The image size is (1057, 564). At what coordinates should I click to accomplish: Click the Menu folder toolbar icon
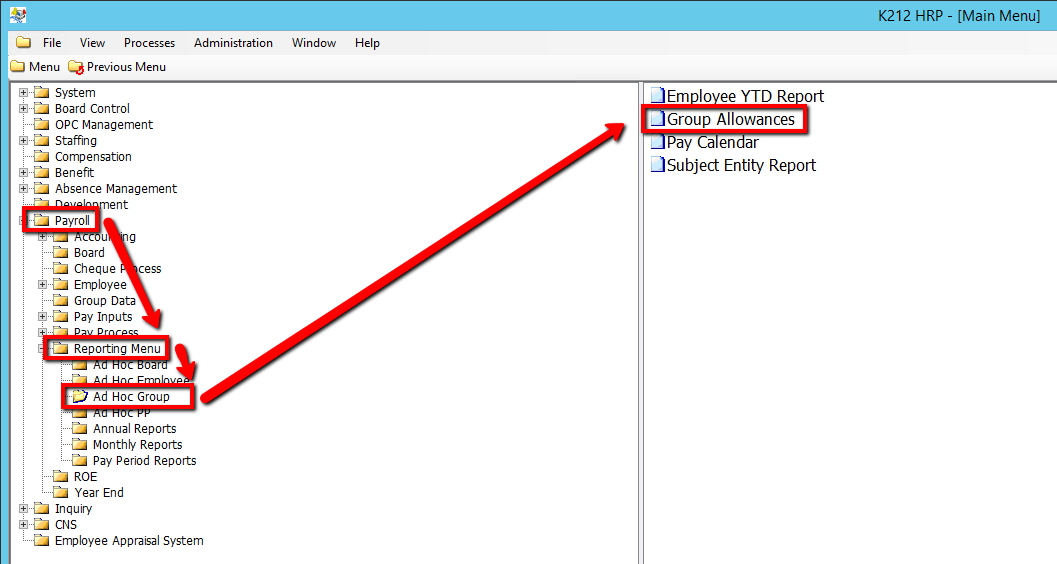(x=17, y=67)
